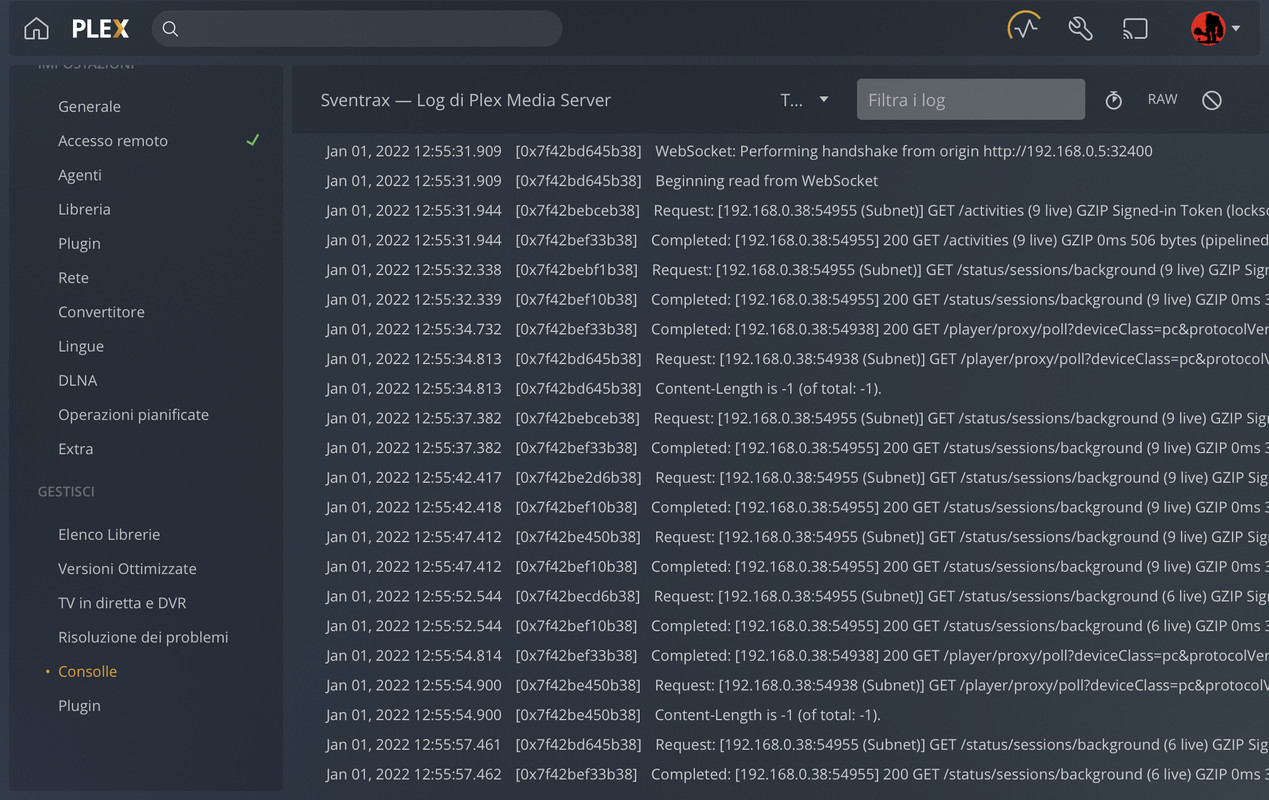1269x800 pixels.
Task: Open Versioni Ottimizzate
Action: tap(127, 568)
